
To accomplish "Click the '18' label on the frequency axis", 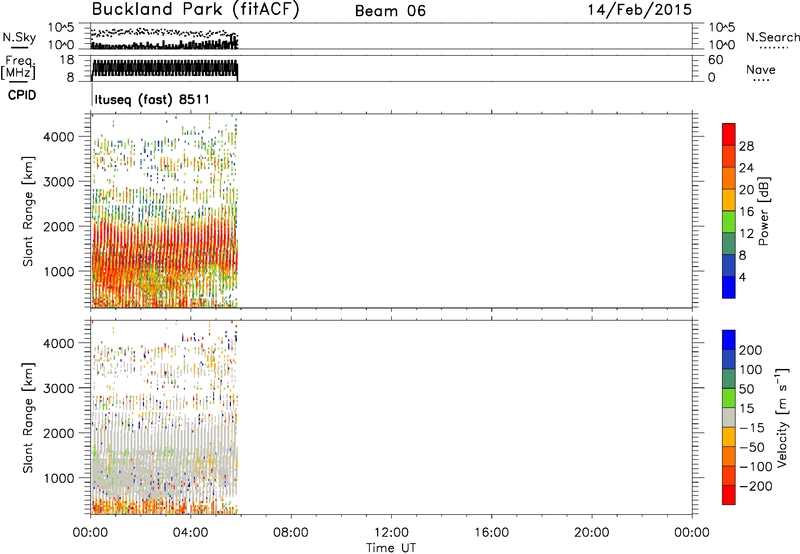I will tap(67, 60).
